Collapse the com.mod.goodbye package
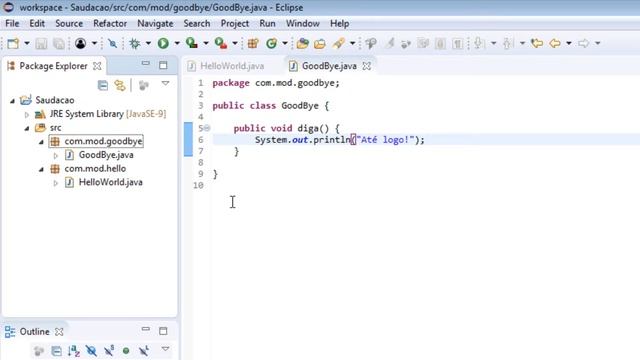The width and height of the screenshot is (640, 360). 41,142
